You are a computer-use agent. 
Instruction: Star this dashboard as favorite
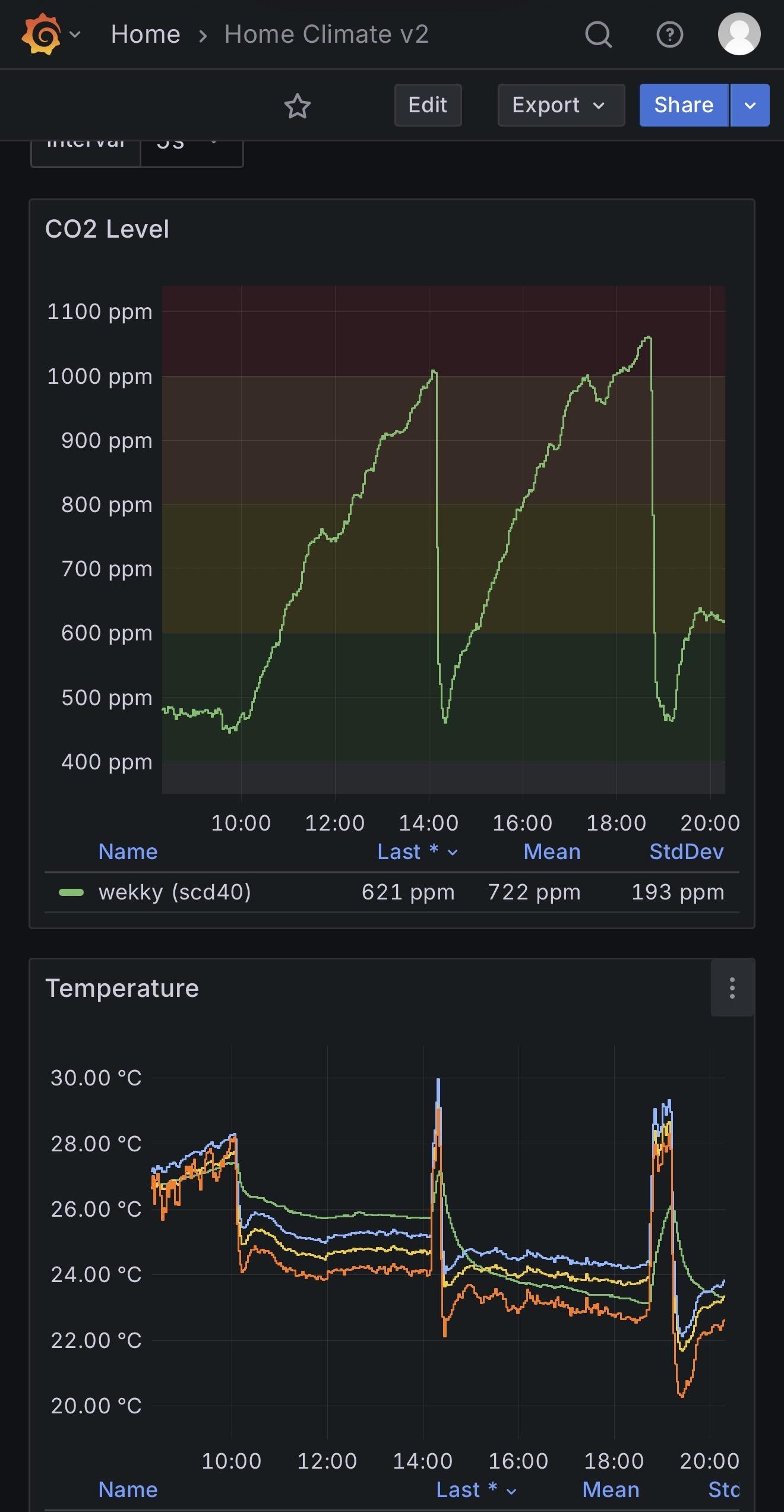tap(297, 106)
